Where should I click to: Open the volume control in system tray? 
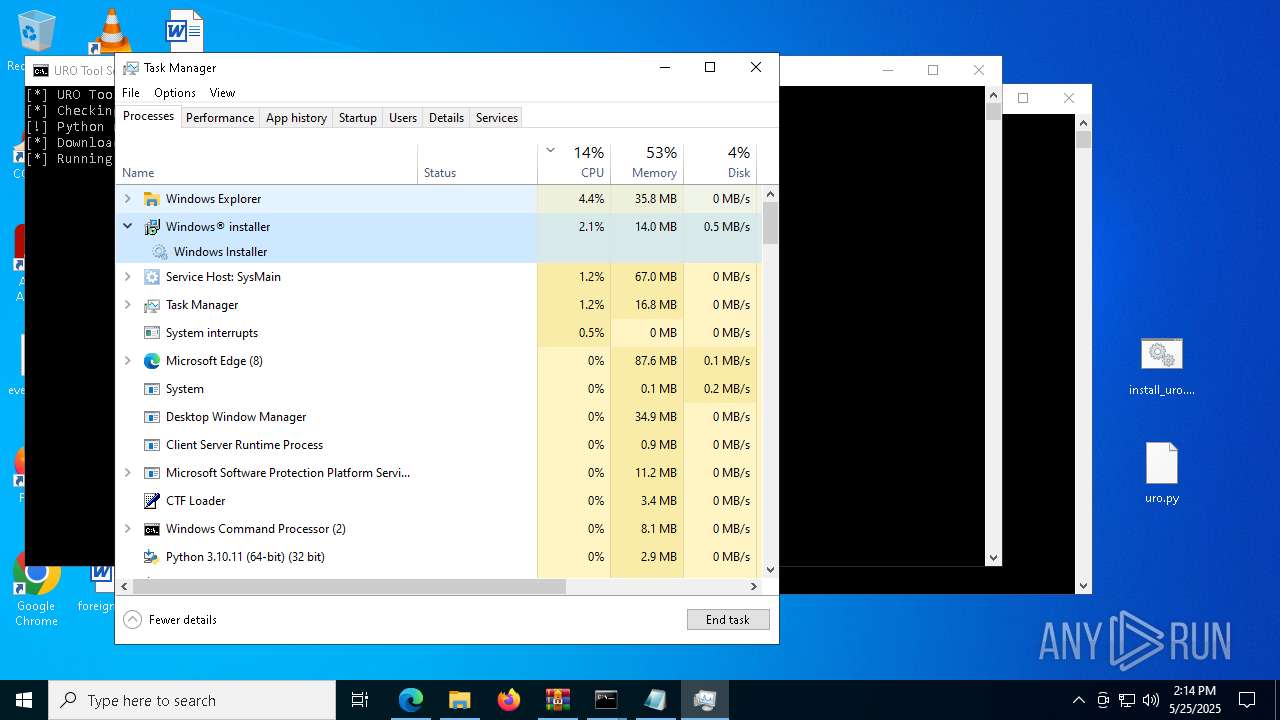point(1151,700)
